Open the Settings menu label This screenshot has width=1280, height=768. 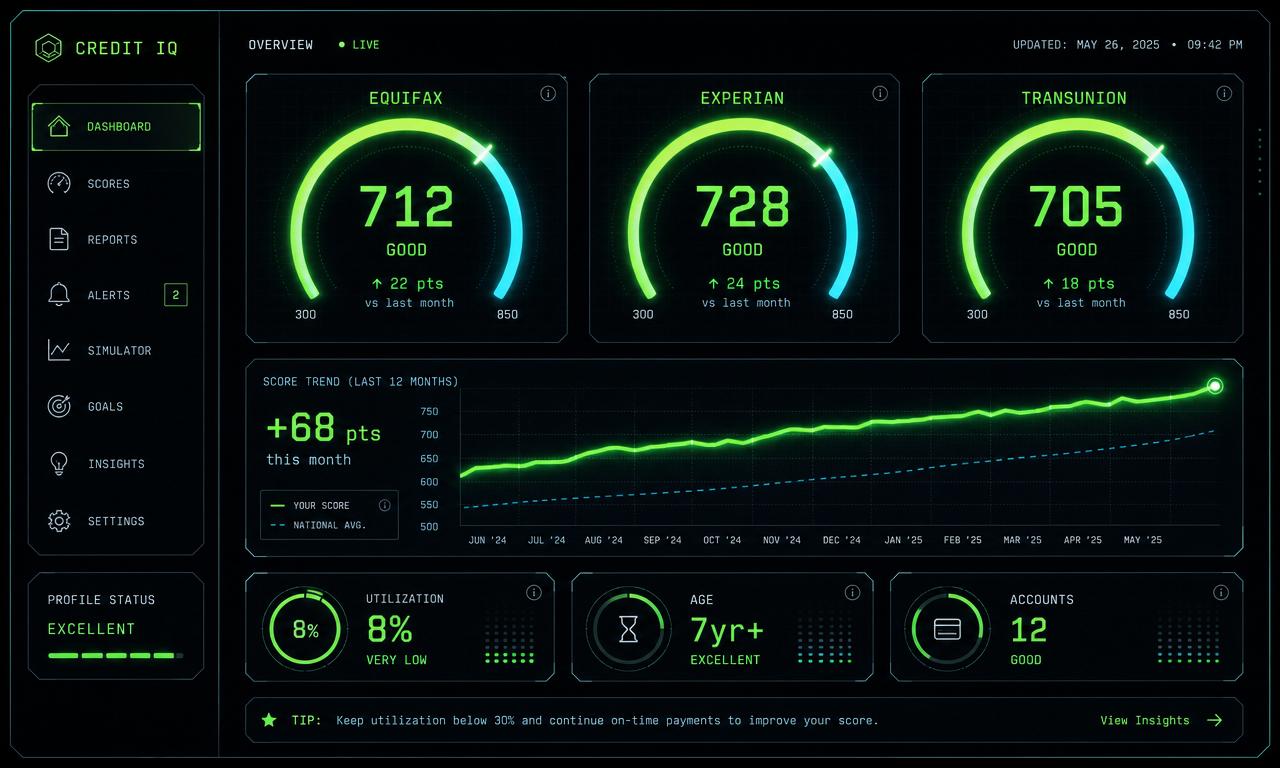point(116,521)
